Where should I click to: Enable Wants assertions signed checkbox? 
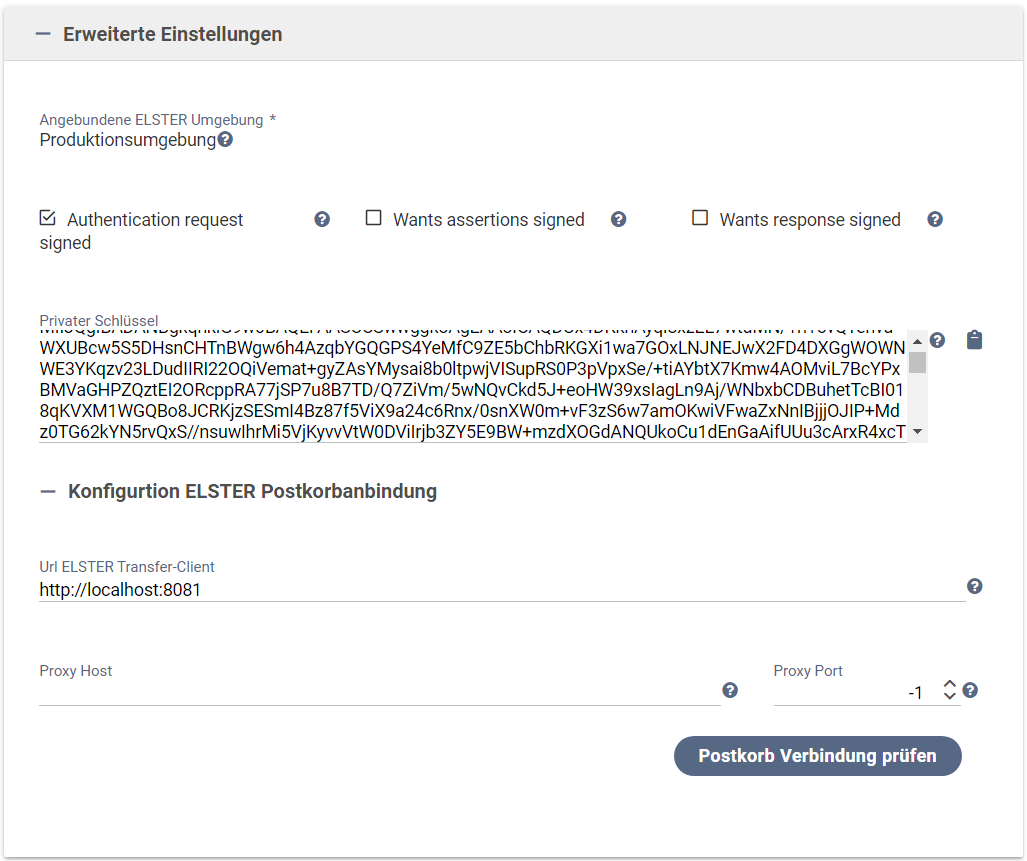(374, 218)
